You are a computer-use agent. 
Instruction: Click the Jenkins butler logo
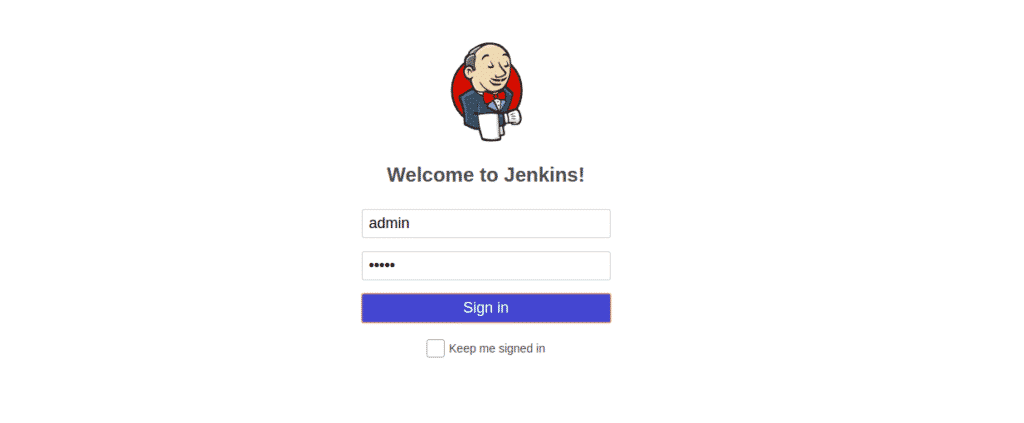[x=487, y=92]
